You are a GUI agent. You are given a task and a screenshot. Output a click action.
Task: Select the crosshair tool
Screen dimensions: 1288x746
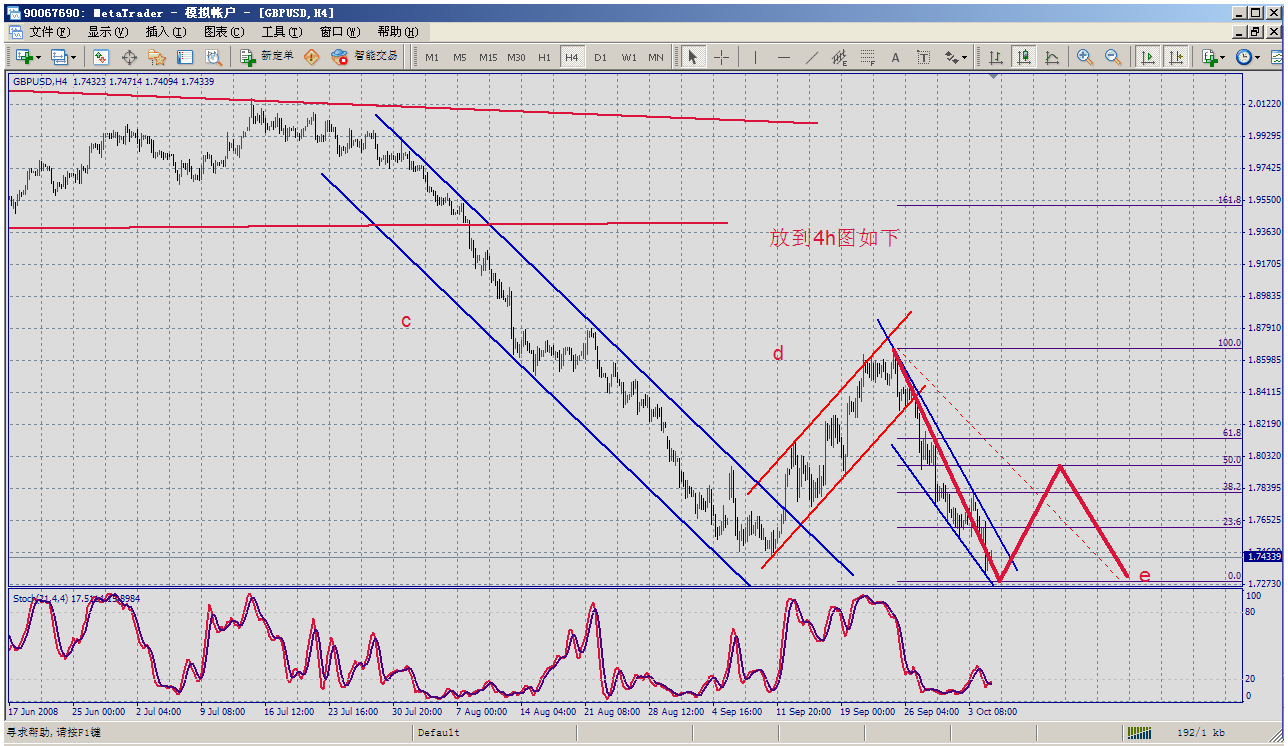tap(720, 57)
